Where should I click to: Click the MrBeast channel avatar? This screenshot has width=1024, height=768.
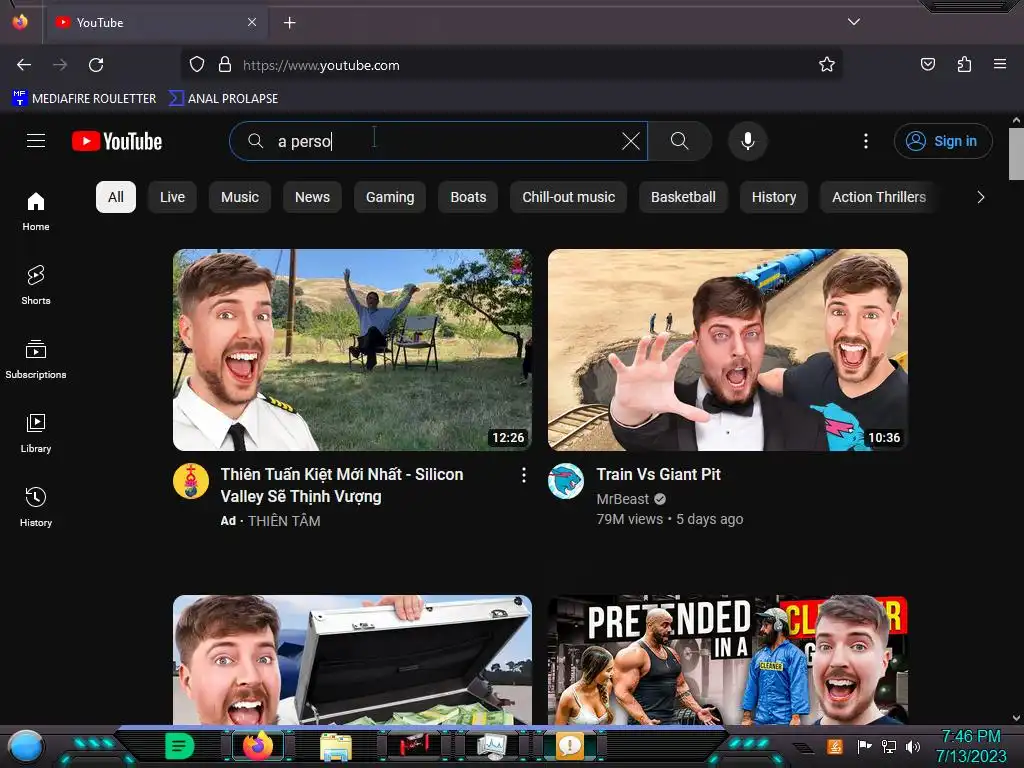[566, 481]
